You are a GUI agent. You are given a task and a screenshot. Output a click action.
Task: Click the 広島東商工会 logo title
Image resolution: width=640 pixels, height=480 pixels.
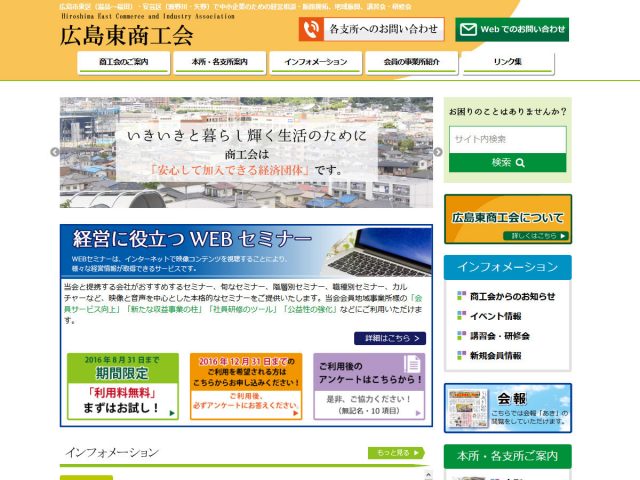click(126, 36)
